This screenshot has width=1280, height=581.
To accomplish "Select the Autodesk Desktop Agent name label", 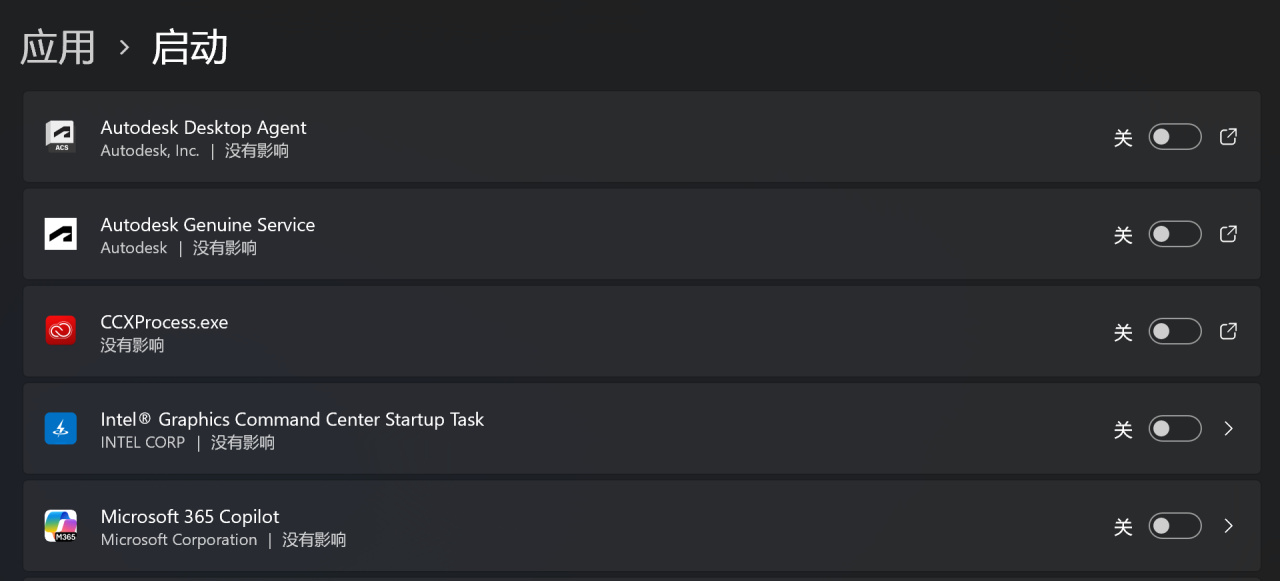I will 203,127.
